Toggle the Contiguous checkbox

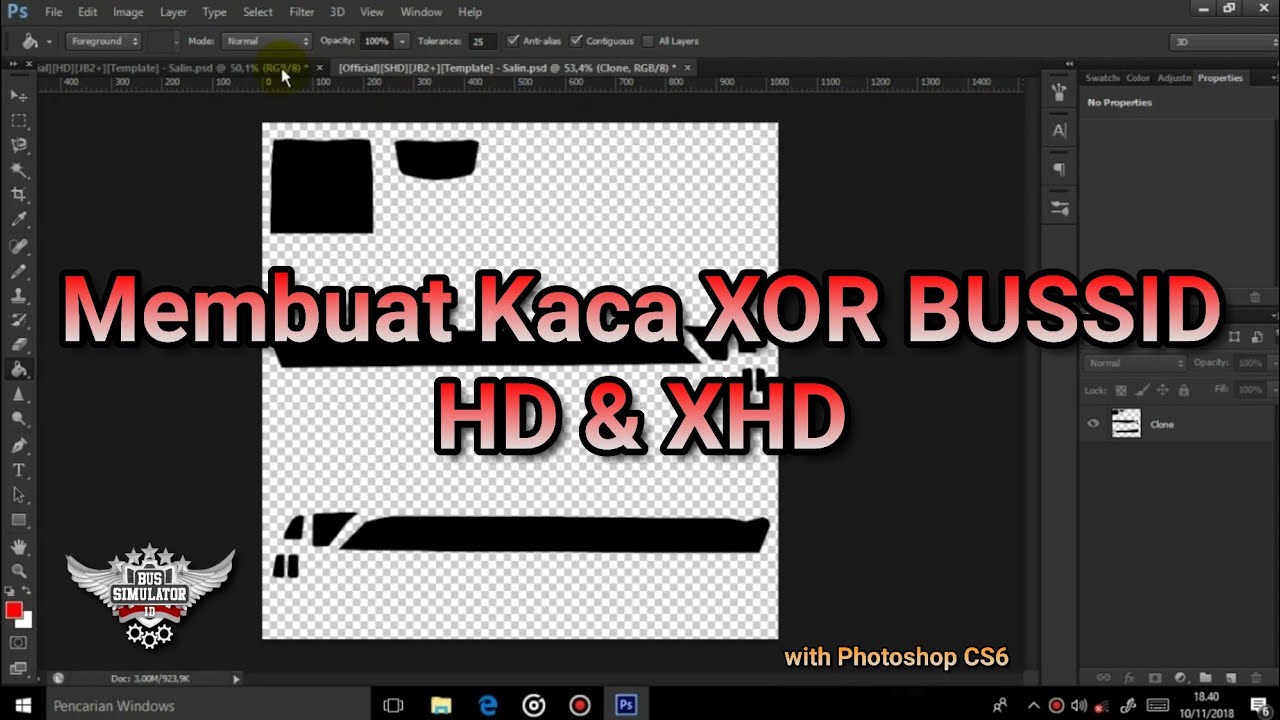[576, 41]
